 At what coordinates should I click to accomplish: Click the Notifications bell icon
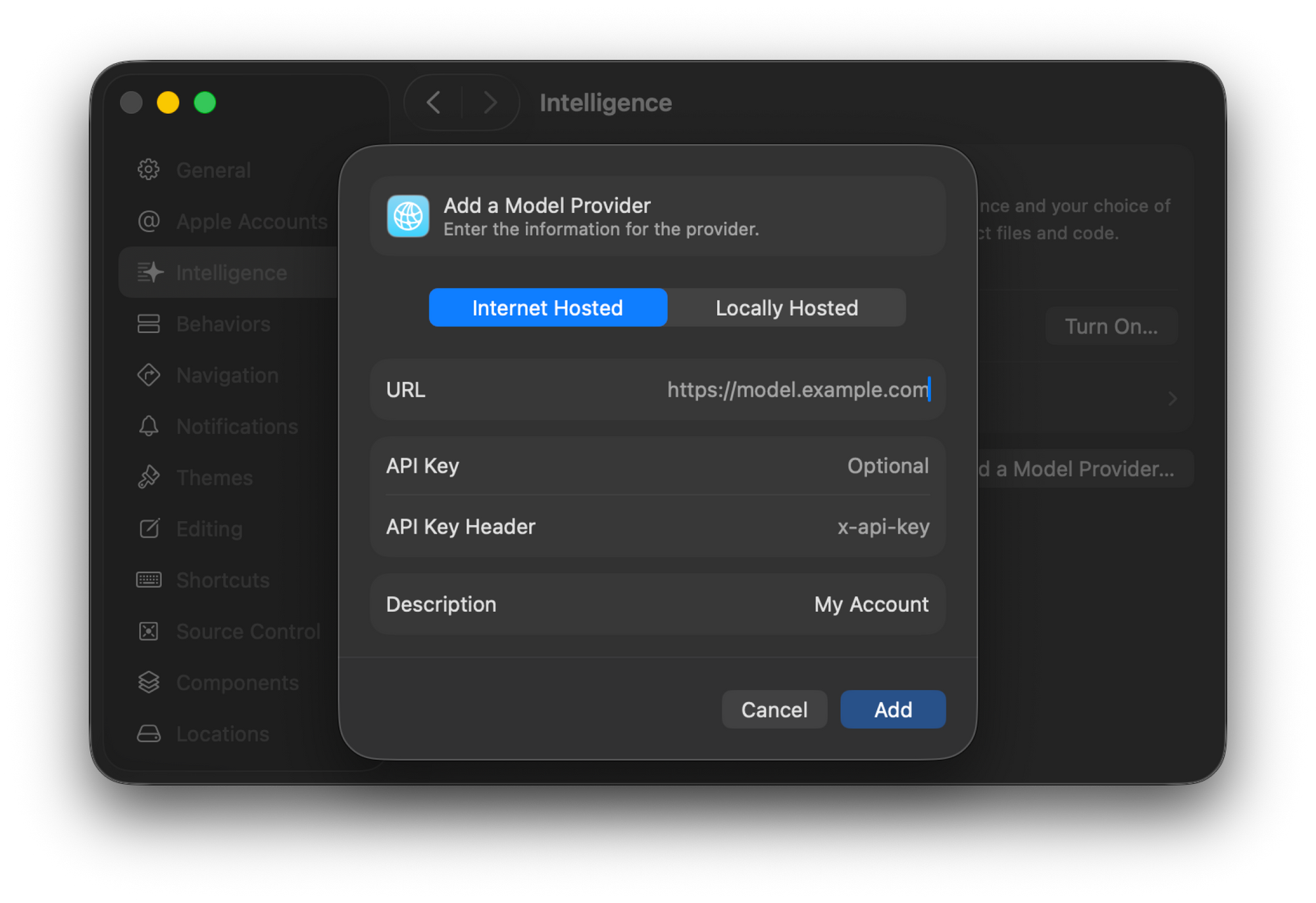[149, 426]
